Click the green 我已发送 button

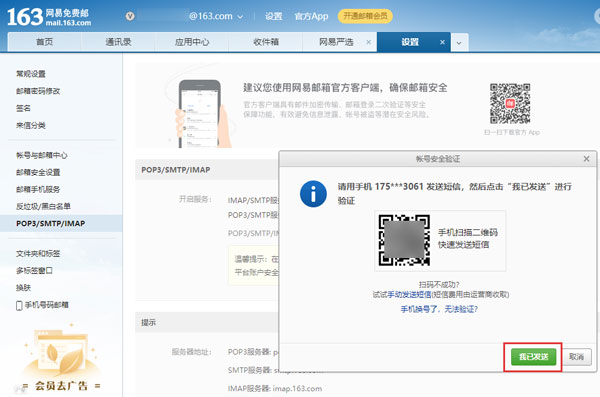click(533, 357)
